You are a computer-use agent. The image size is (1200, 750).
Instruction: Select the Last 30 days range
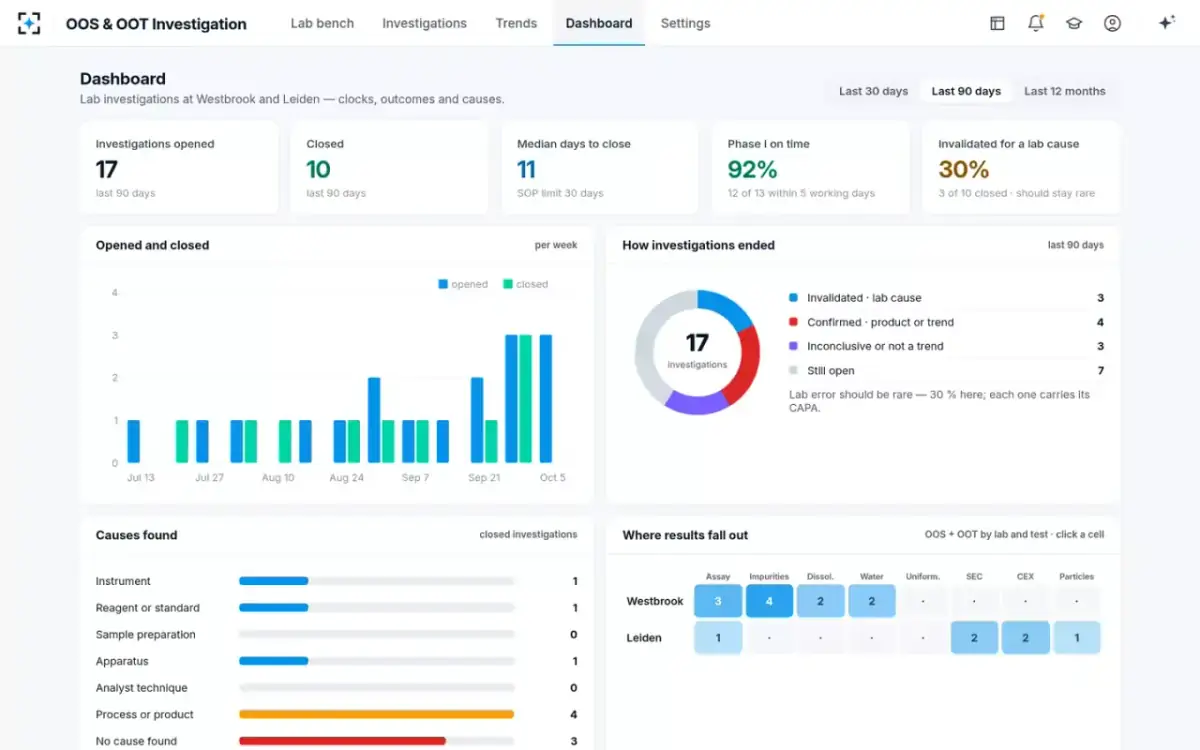click(873, 91)
